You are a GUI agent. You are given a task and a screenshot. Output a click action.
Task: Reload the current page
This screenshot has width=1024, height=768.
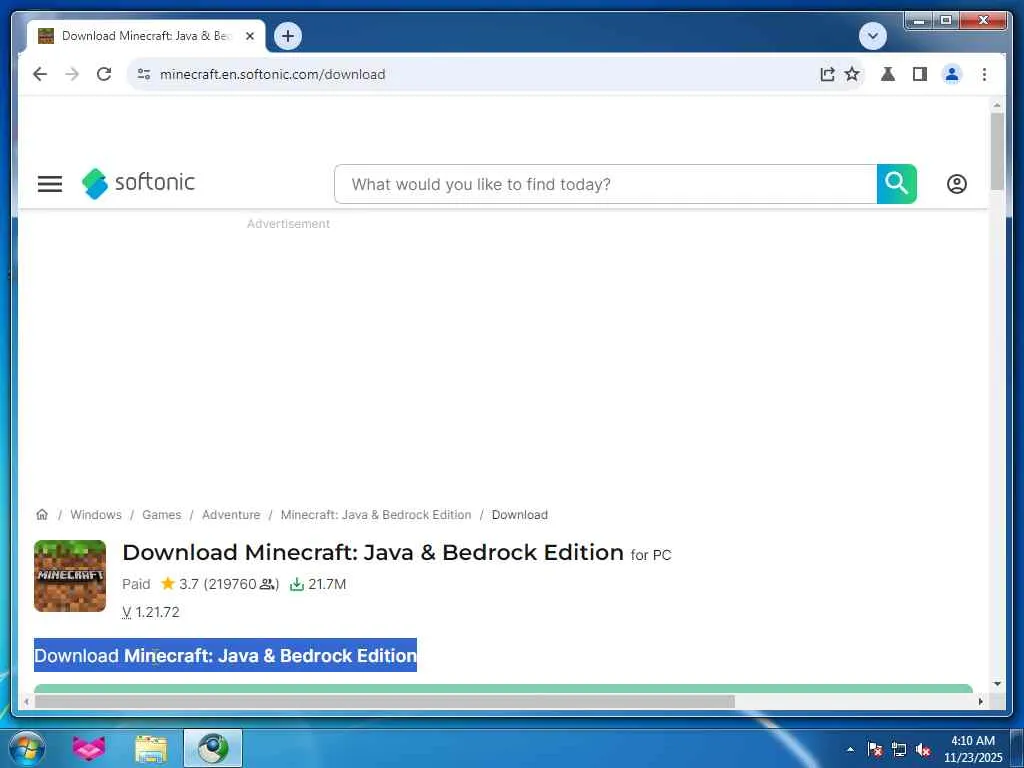click(x=104, y=74)
